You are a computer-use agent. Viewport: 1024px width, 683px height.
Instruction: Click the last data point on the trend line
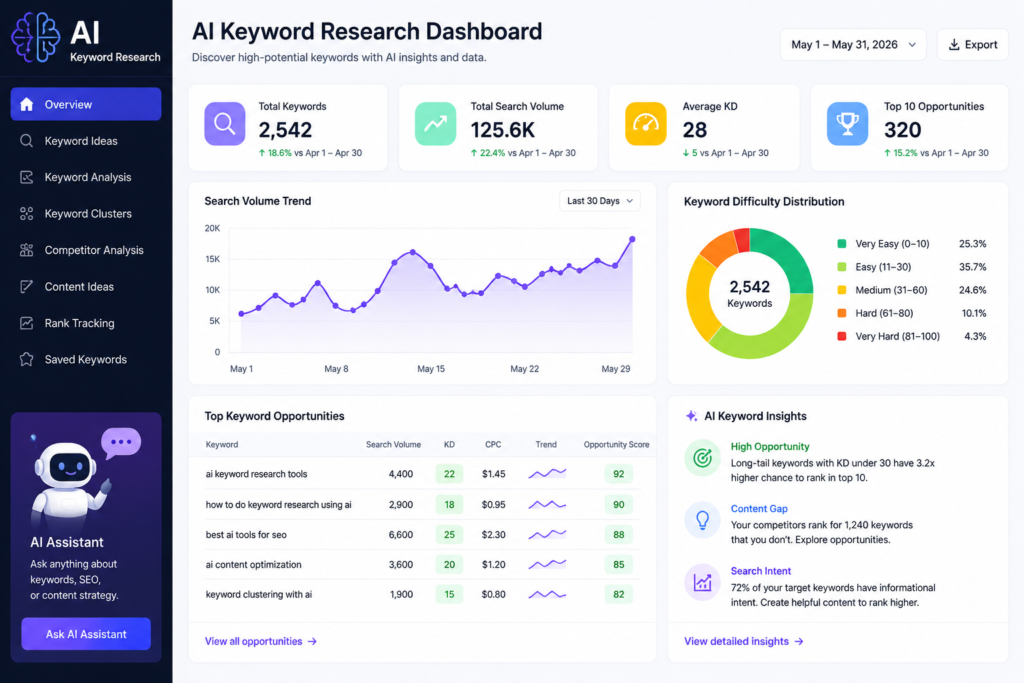pos(632,240)
